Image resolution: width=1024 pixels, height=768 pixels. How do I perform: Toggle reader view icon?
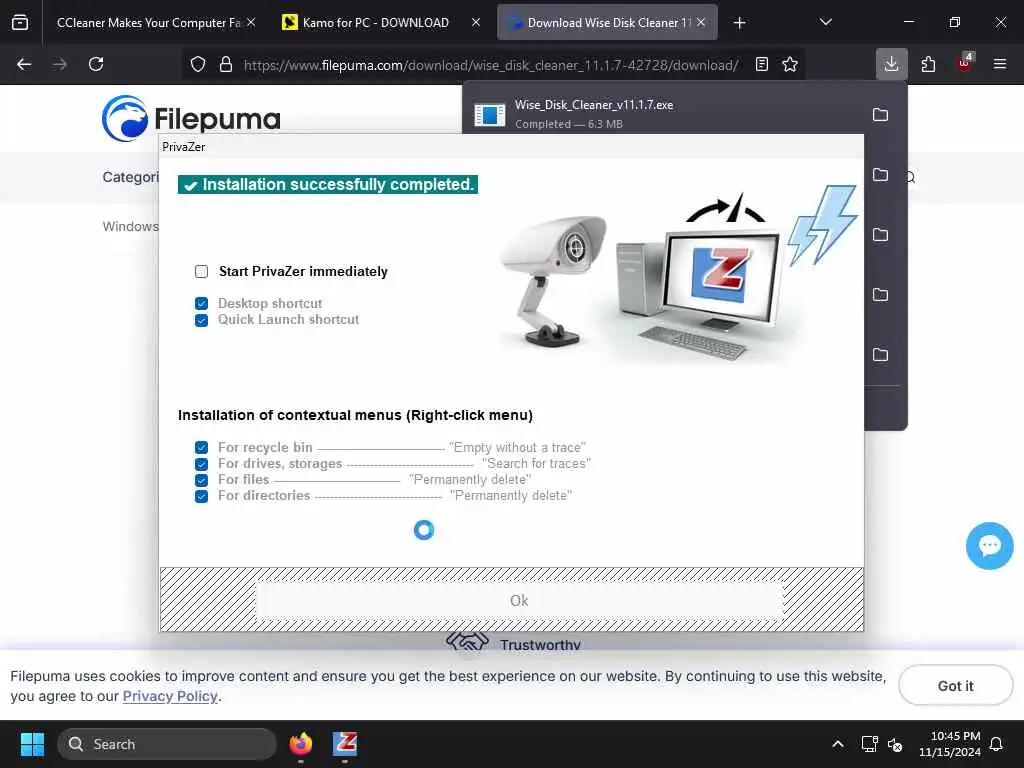click(x=761, y=64)
